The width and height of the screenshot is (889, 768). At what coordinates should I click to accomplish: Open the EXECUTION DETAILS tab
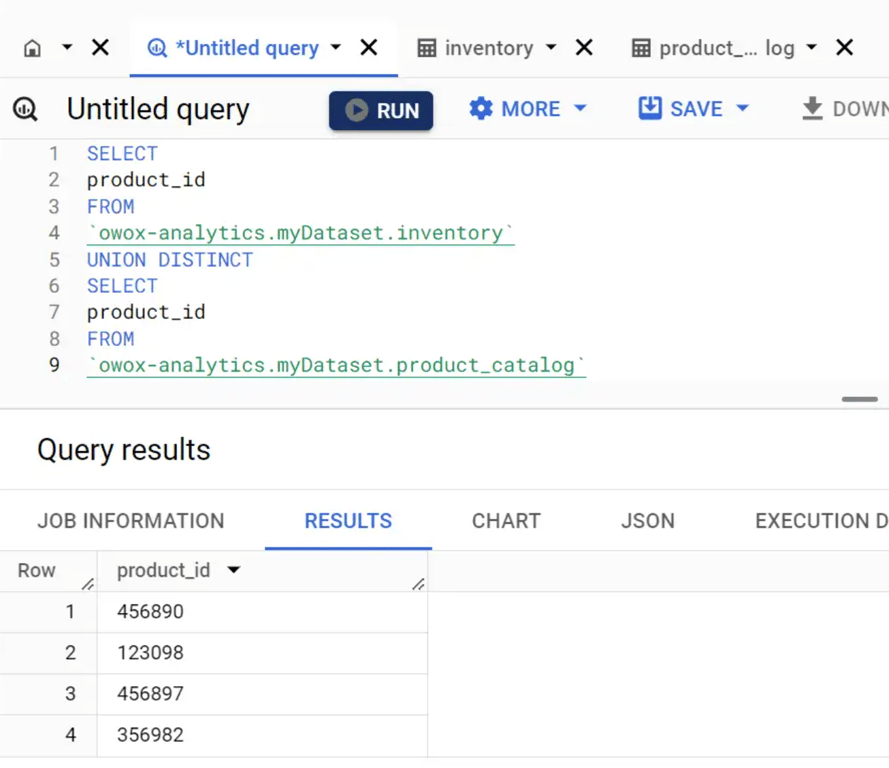[x=822, y=521]
